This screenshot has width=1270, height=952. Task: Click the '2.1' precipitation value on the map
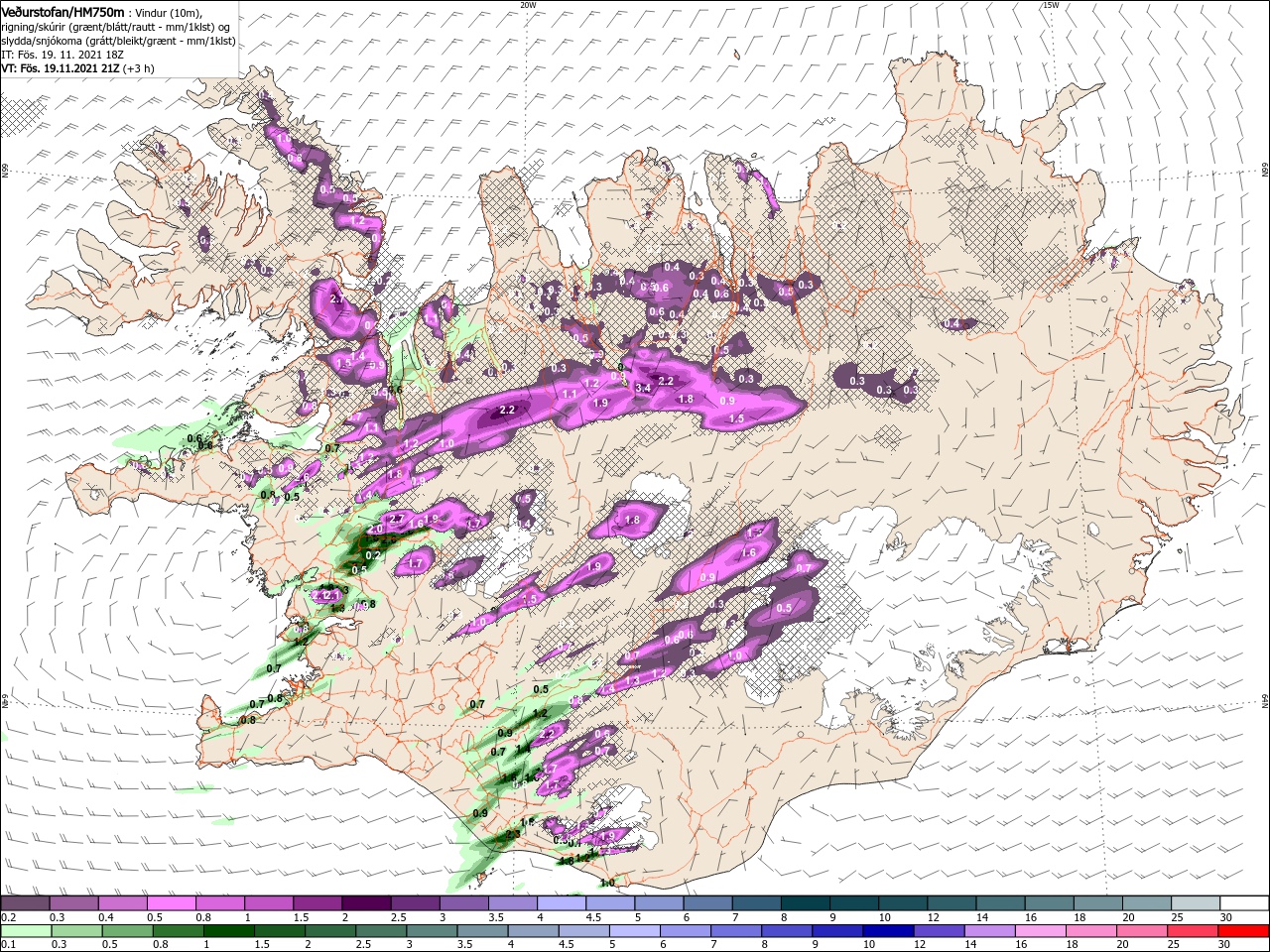(x=330, y=596)
